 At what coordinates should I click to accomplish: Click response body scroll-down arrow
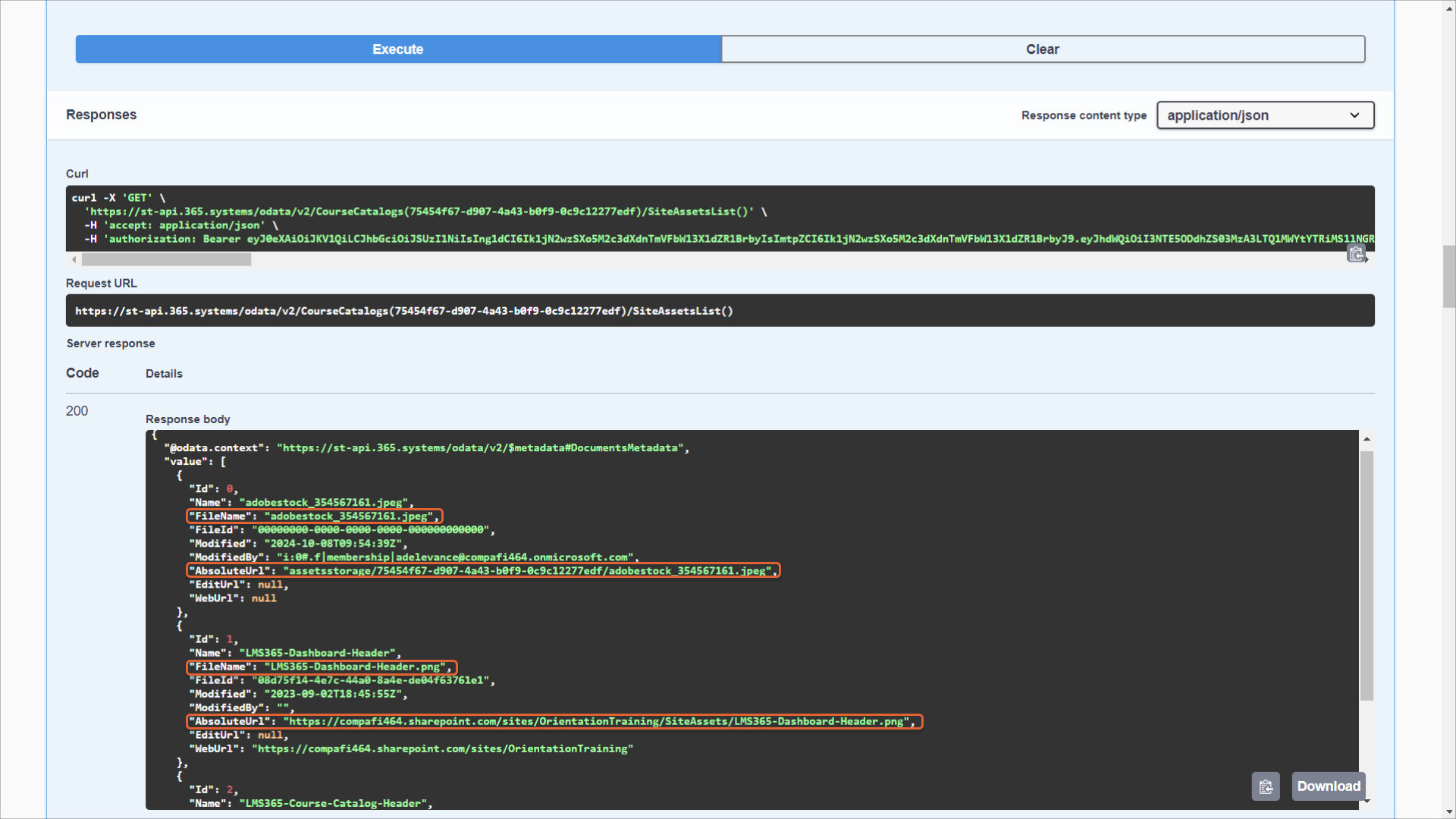pyautogui.click(x=1367, y=801)
